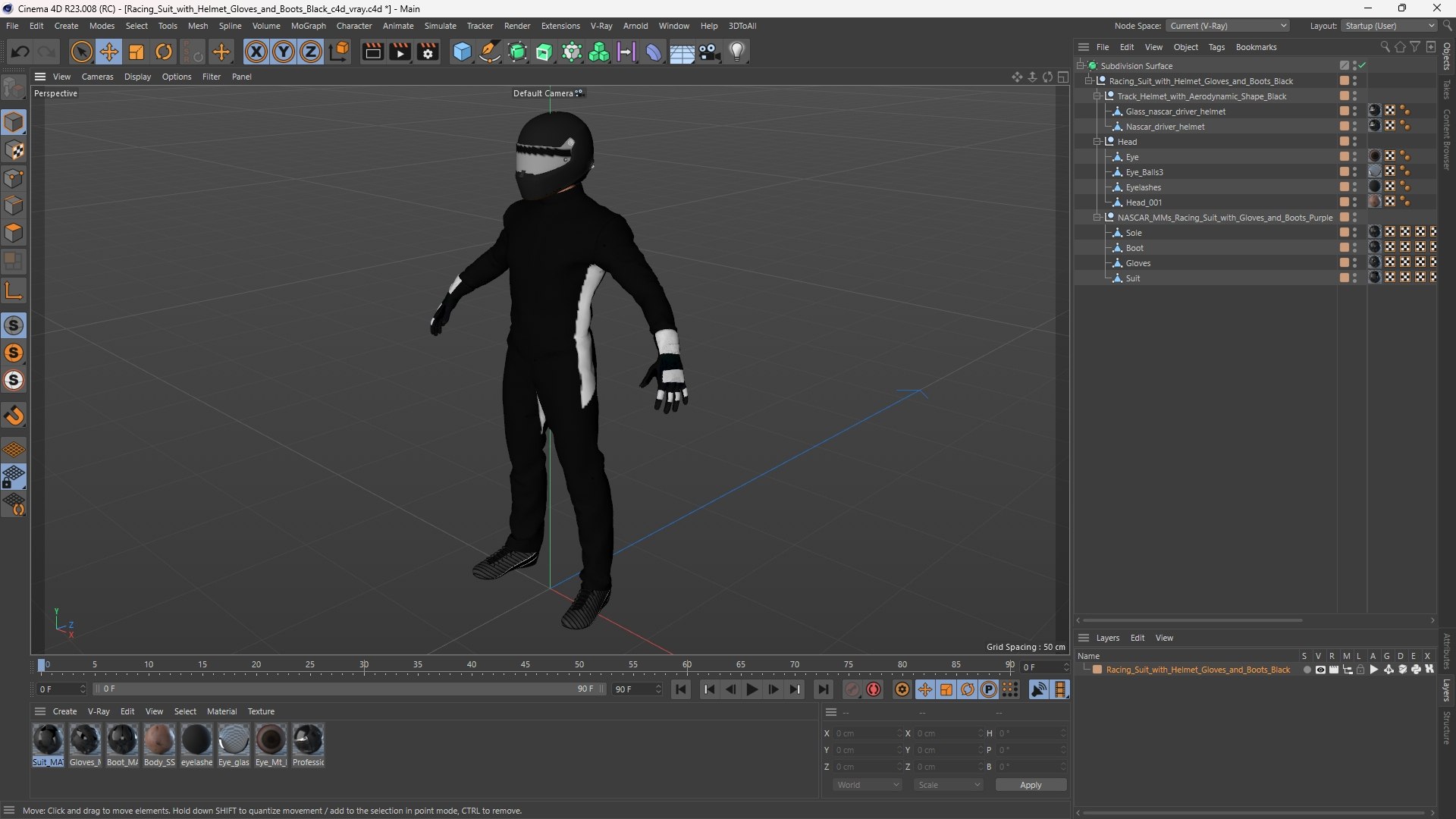This screenshot has width=1456, height=819.
Task: Render to Picture Viewer
Action: pos(400,52)
